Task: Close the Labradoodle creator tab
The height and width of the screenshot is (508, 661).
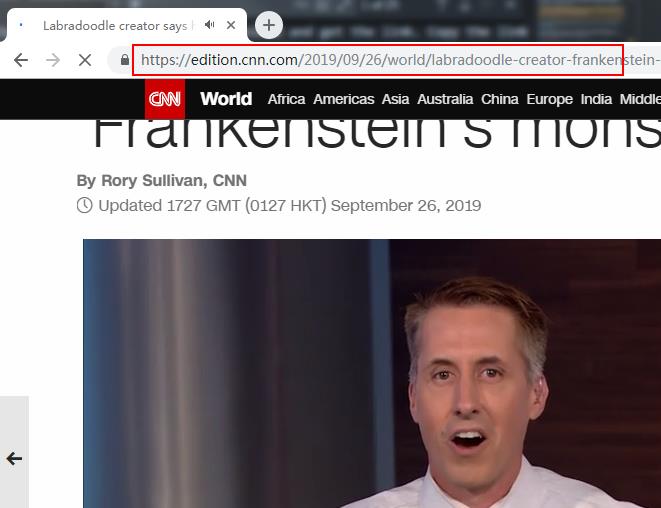Action: tap(232, 25)
